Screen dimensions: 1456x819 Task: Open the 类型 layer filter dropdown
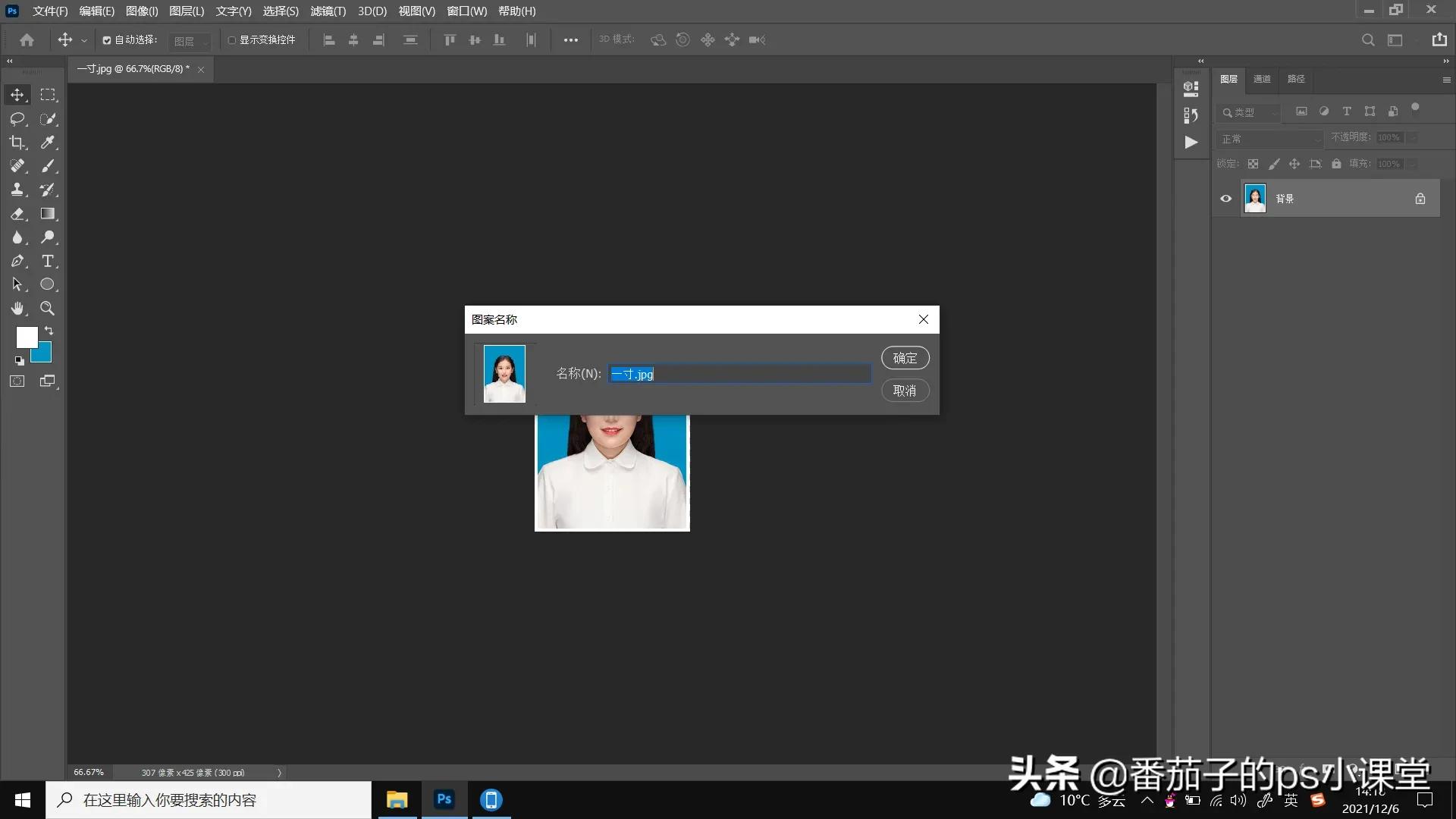tap(1249, 111)
